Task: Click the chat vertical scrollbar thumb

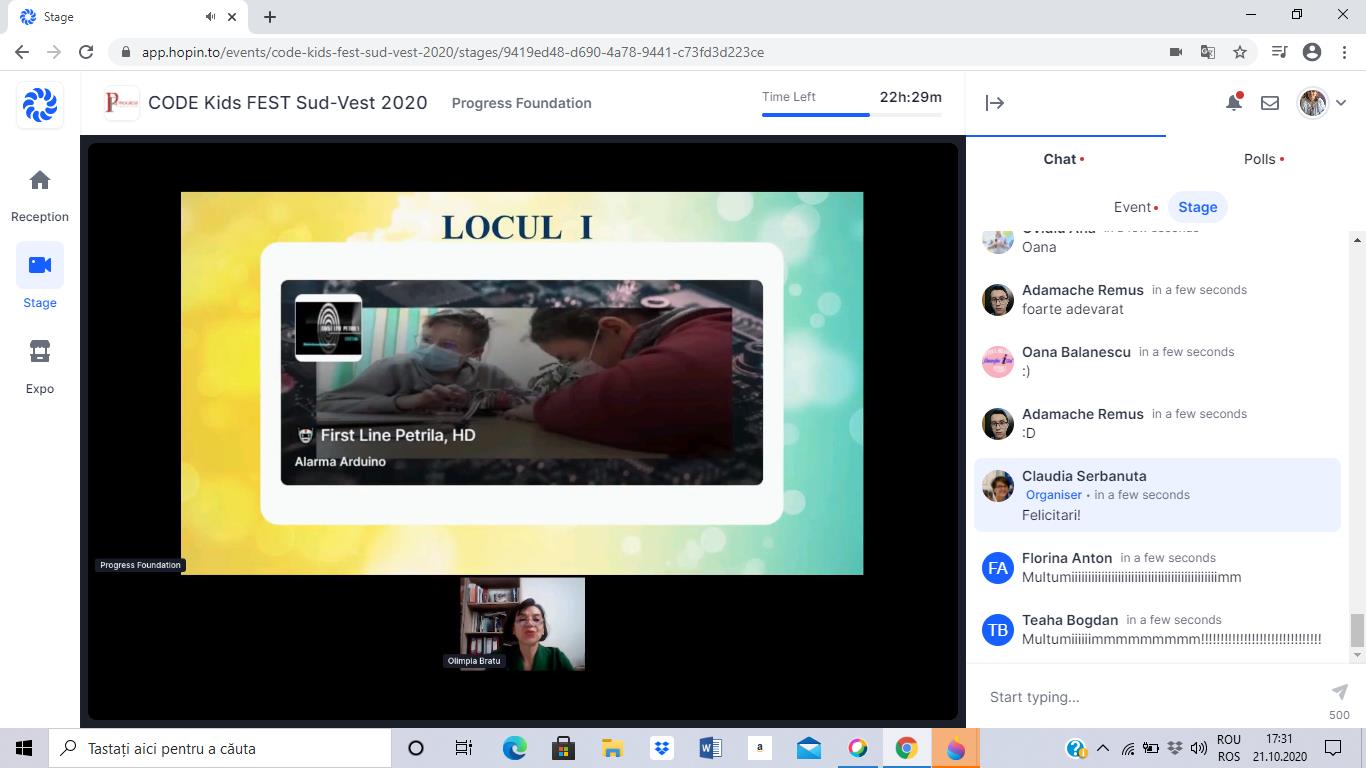Action: tap(1357, 630)
